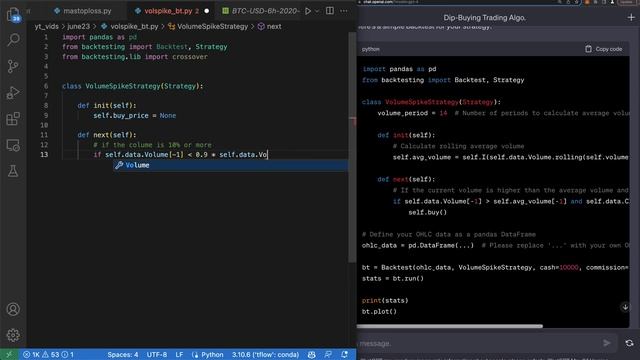Screen dimensions: 640x360
Task: Open the errors and warnings status item
Action: tap(48, 354)
